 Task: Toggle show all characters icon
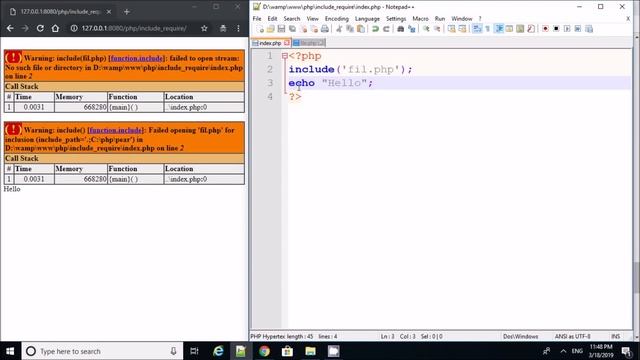[x=487, y=29]
